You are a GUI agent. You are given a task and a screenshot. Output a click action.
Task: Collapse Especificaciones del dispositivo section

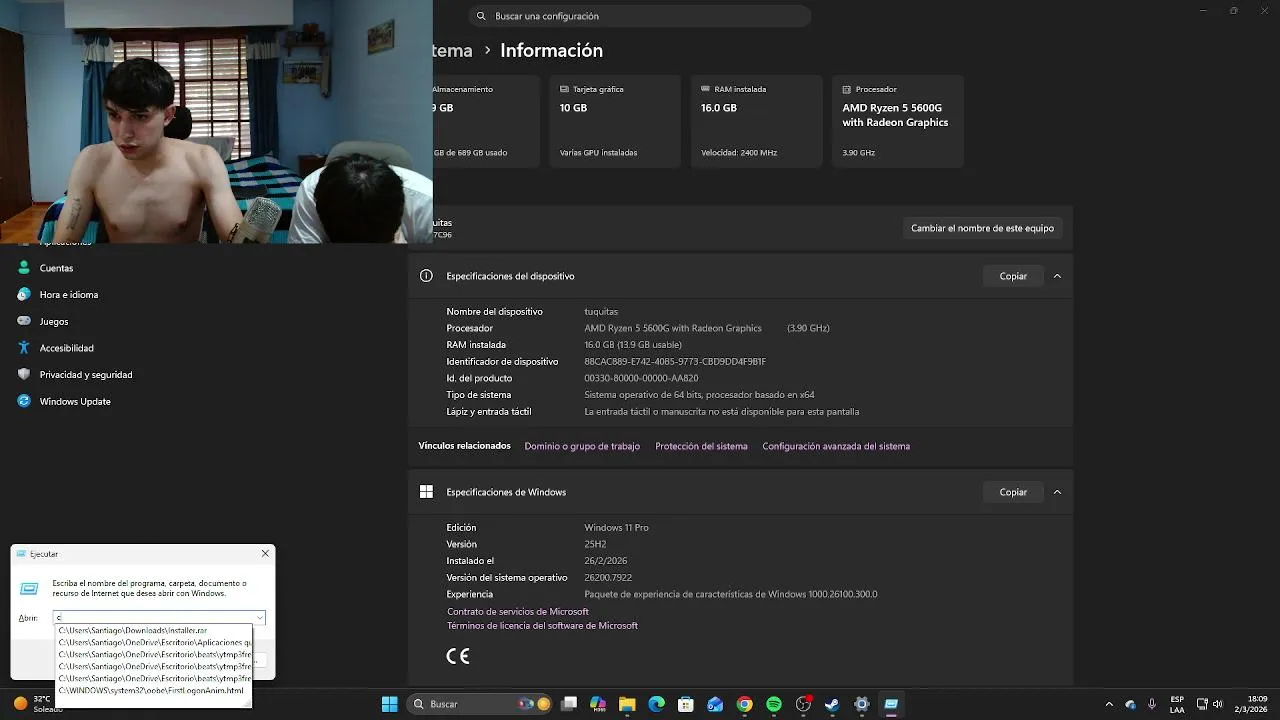point(1057,276)
